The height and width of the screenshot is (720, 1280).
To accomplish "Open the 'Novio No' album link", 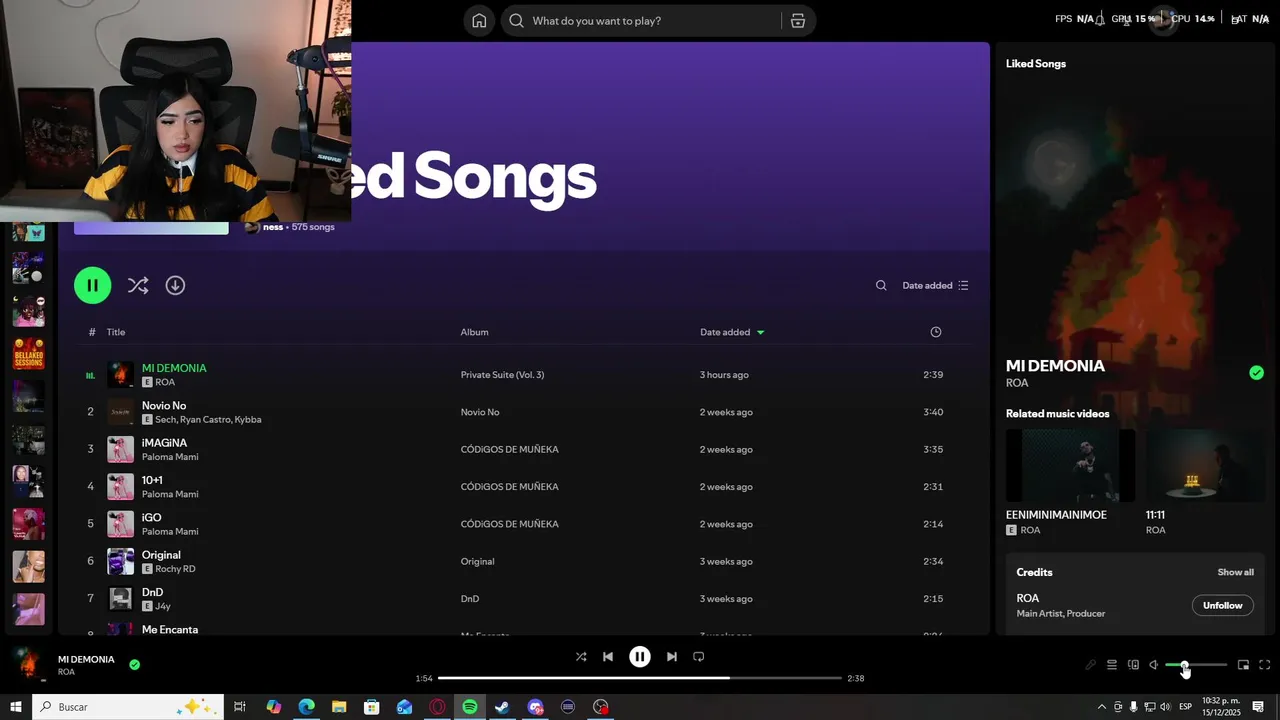I will coord(480,412).
